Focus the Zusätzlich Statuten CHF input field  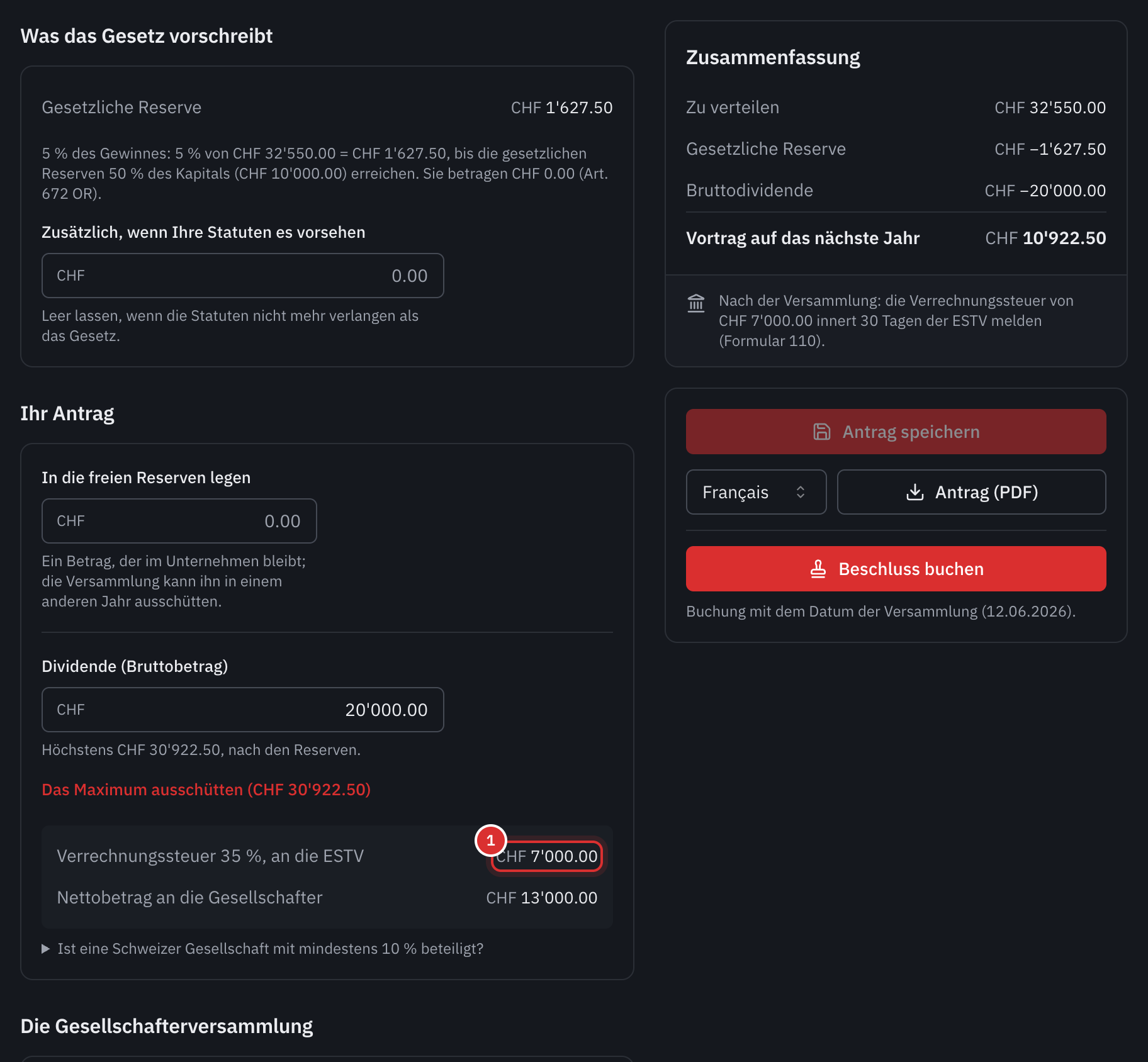[x=242, y=276]
